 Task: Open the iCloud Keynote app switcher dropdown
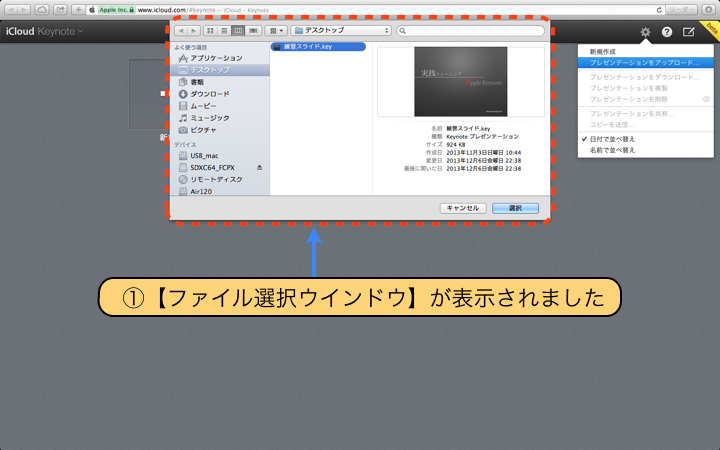pyautogui.click(x=45, y=31)
